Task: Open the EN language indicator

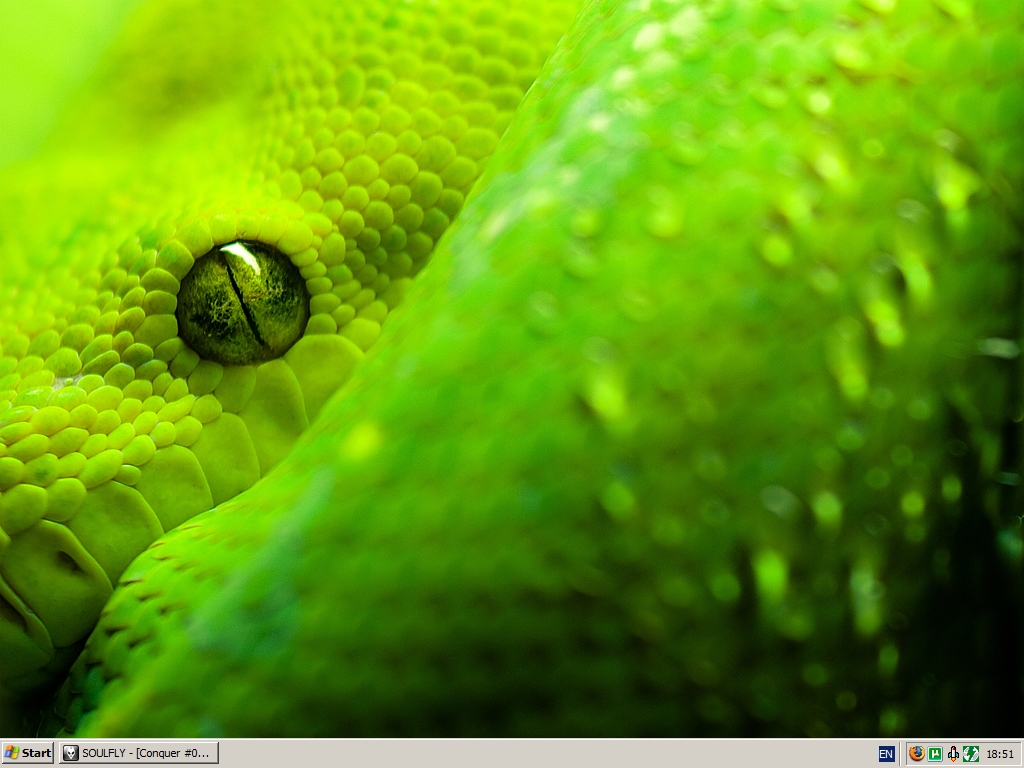Action: click(x=886, y=754)
